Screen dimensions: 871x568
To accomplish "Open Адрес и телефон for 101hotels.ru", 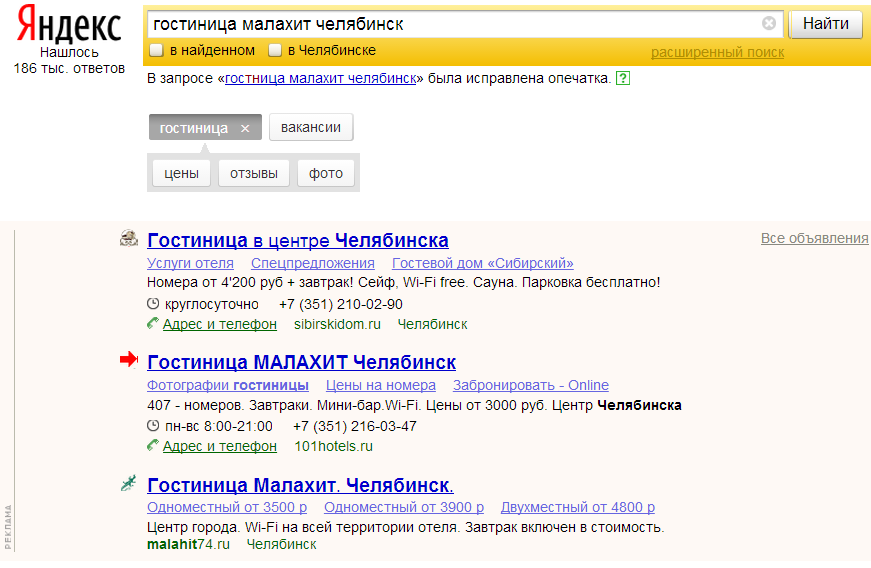I will click(220, 446).
